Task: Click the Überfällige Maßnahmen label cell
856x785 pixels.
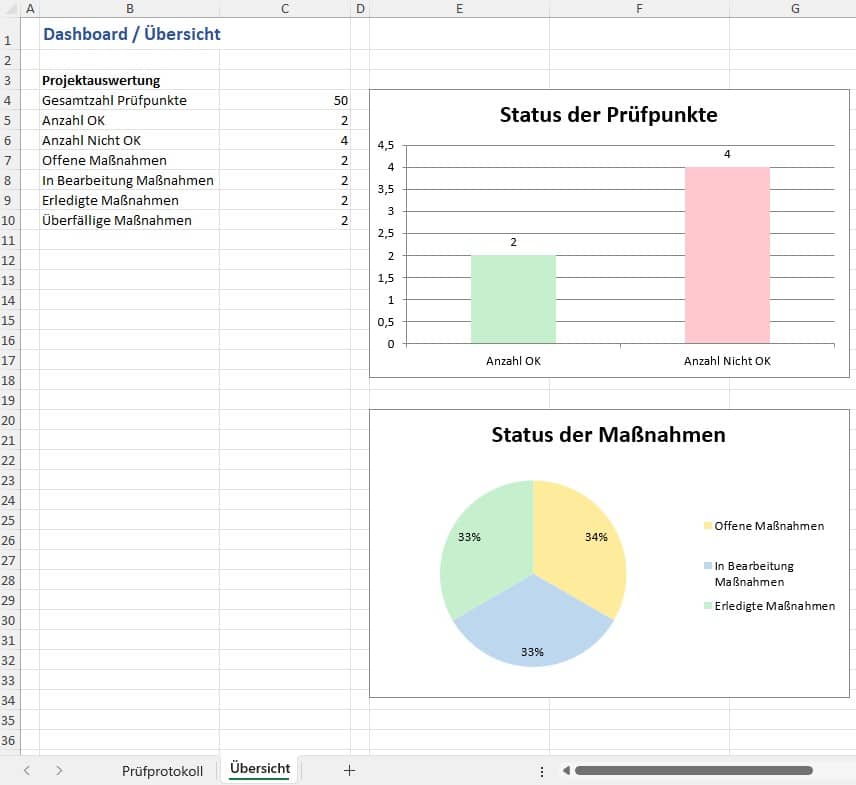Action: 117,220
